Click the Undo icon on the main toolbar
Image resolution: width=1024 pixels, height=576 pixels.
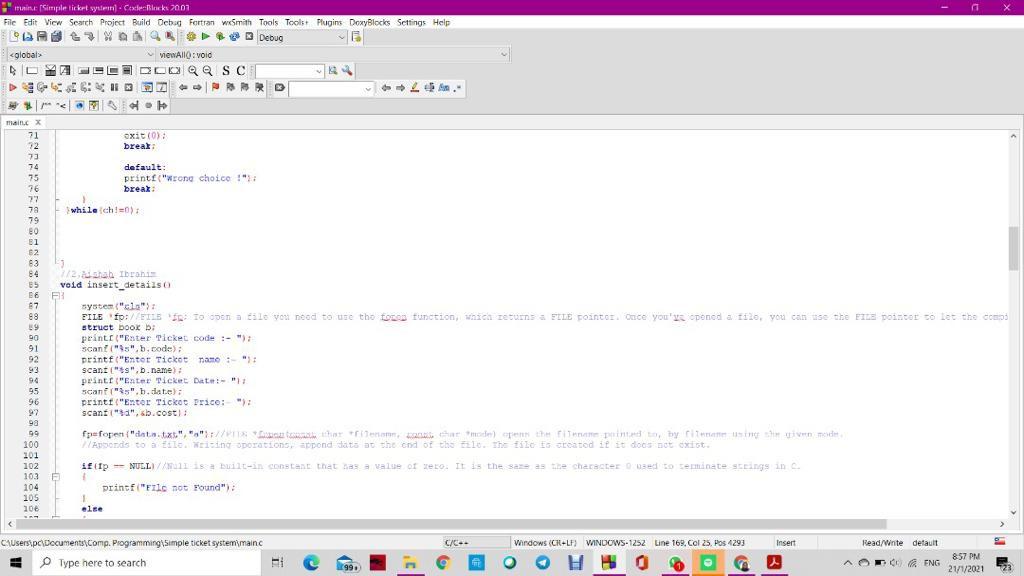pyautogui.click(x=74, y=37)
